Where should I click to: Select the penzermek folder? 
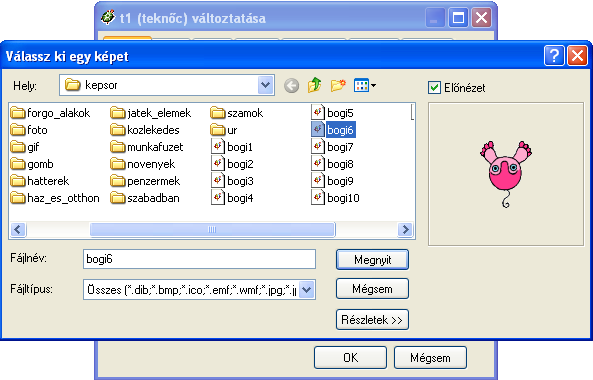(x=145, y=181)
